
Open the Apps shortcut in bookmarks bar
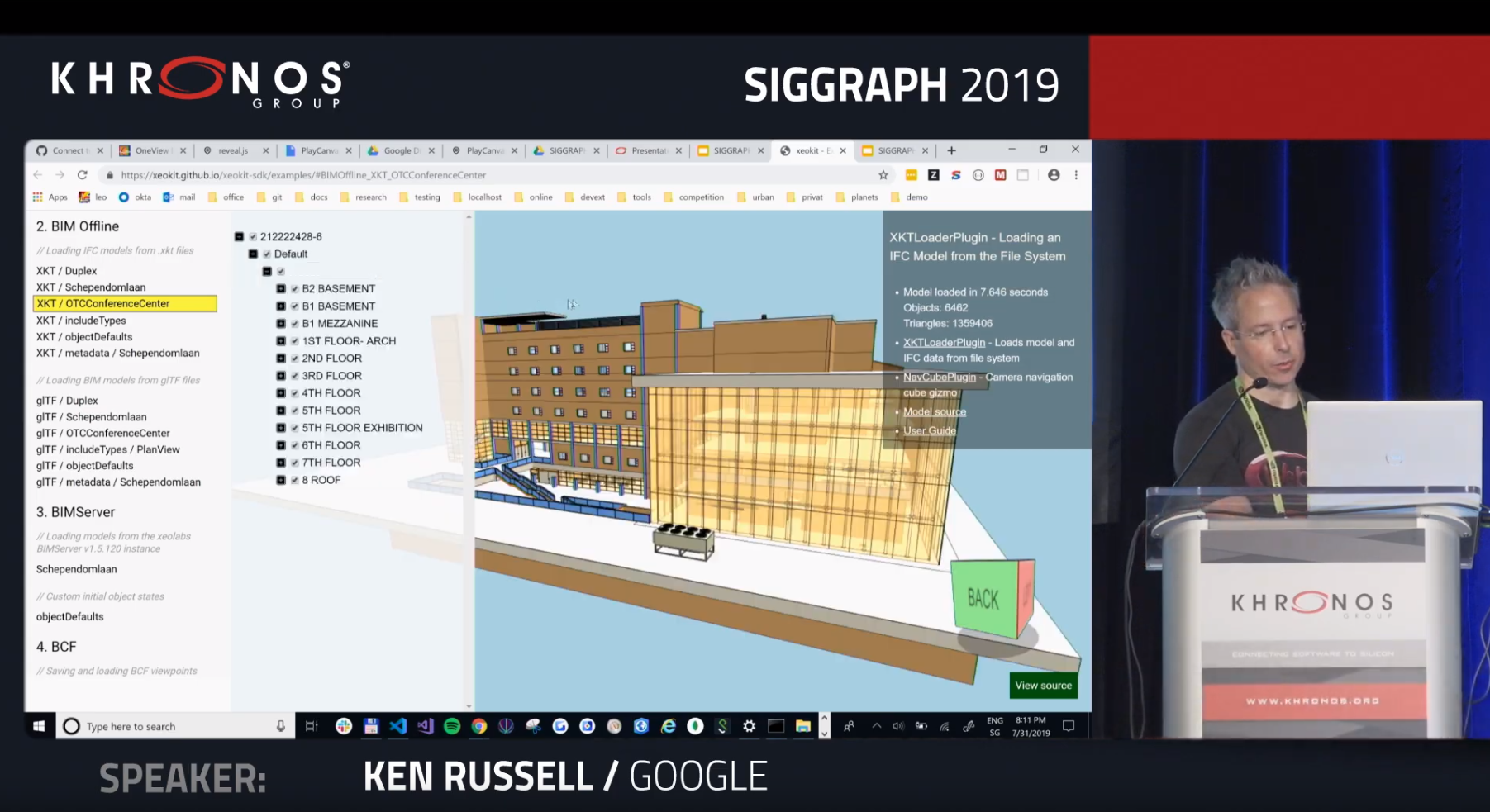[50, 197]
